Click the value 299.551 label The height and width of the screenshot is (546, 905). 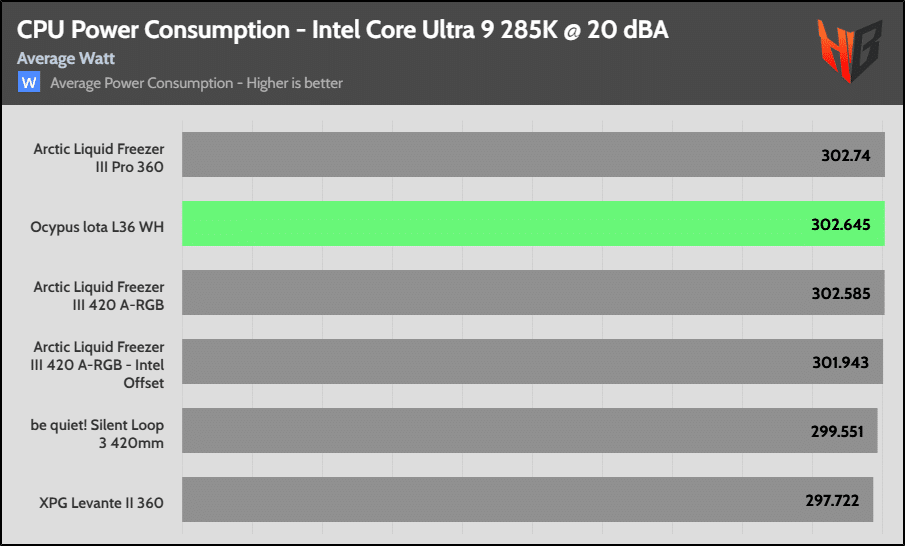[837, 431]
